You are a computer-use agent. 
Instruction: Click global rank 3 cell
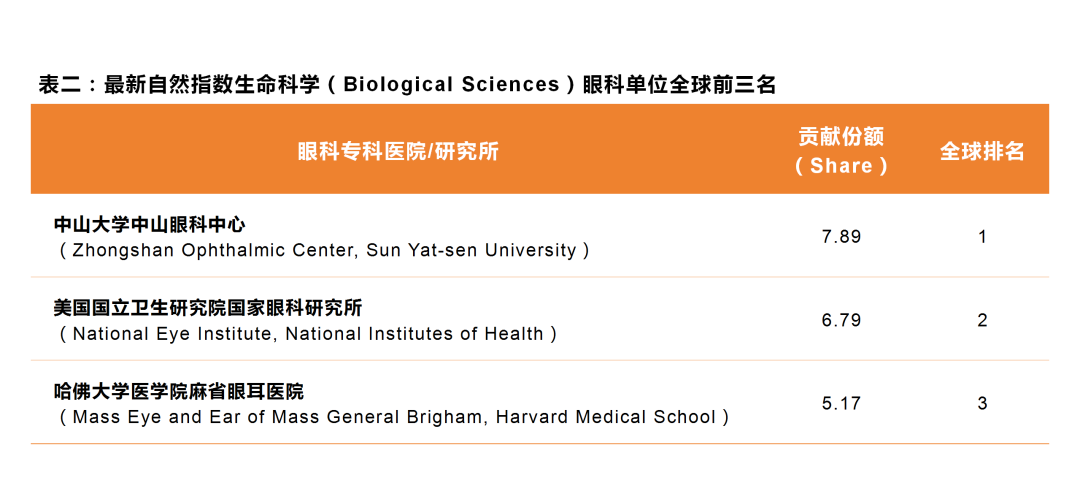pyautogui.click(x=982, y=404)
